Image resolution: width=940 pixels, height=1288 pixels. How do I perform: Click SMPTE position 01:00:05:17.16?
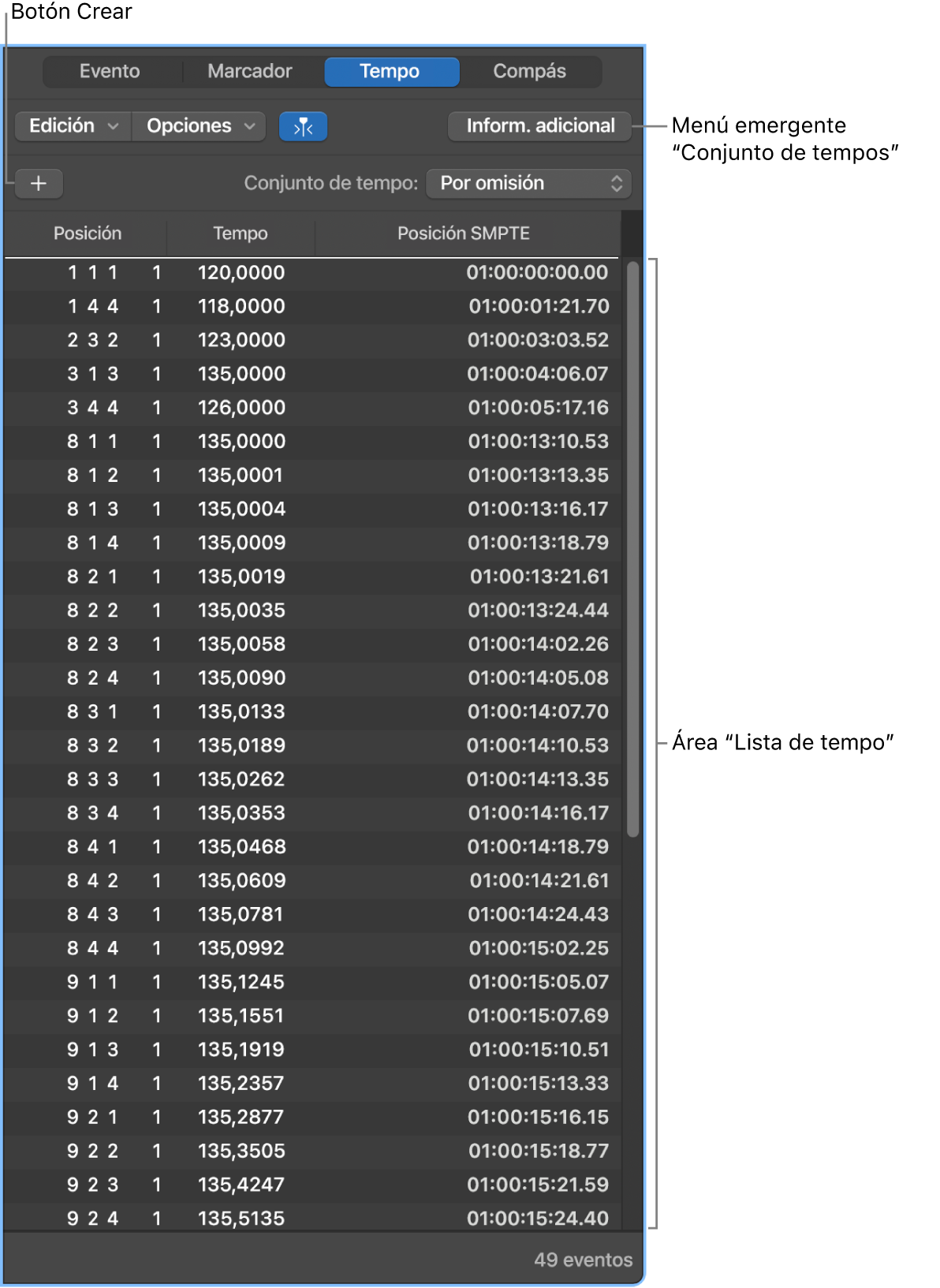(538, 408)
